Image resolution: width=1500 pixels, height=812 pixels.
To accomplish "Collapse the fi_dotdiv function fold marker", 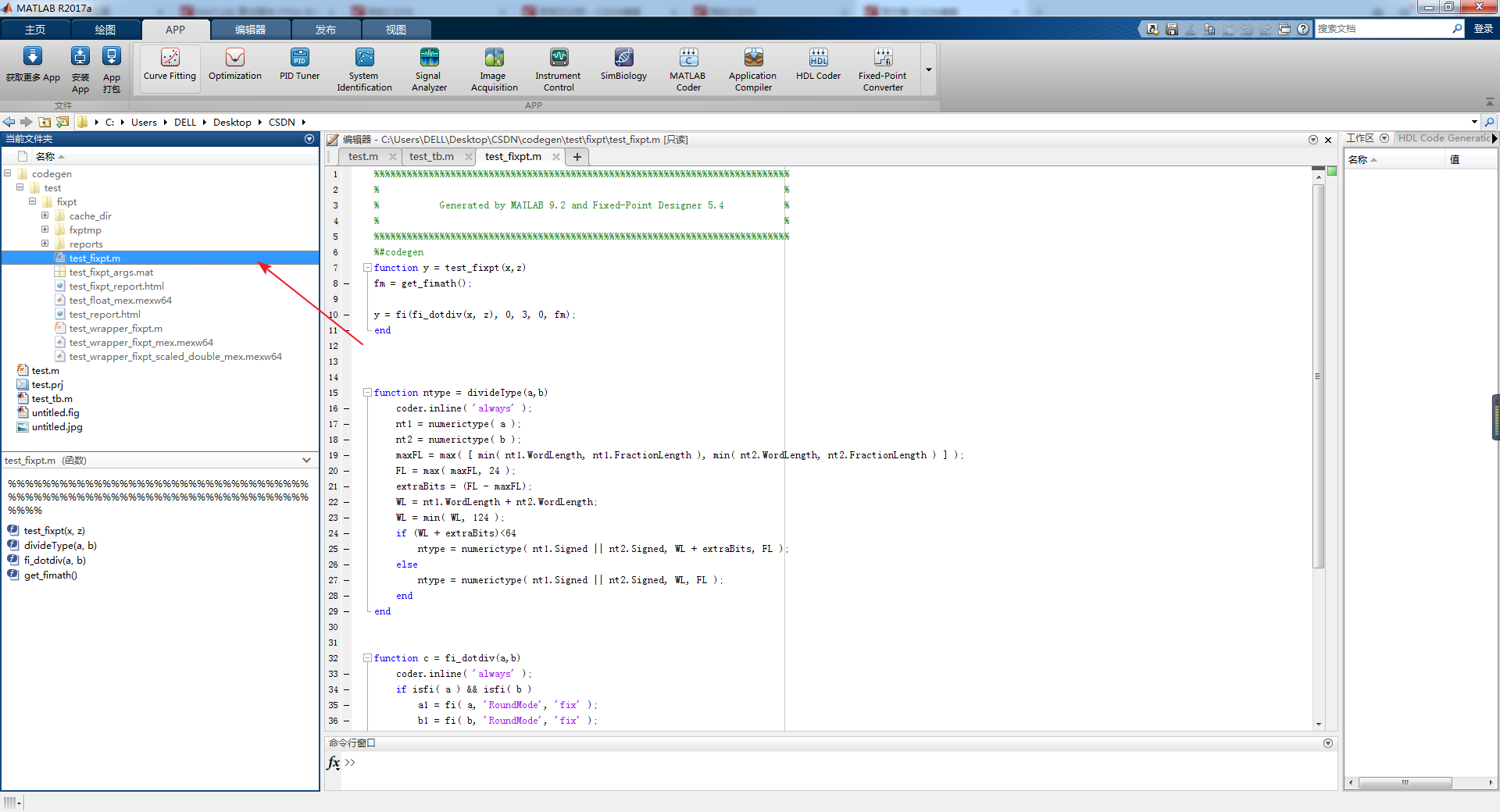I will (367, 658).
